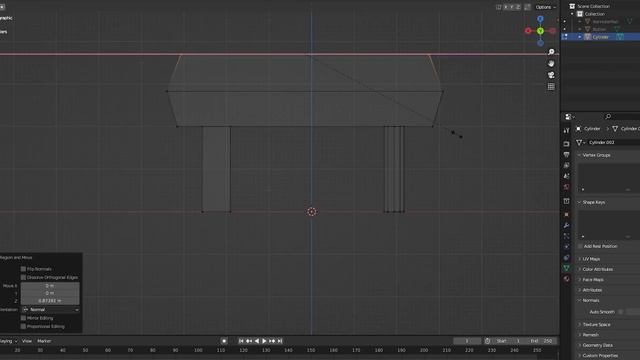Open the Scene properties tab icon
This screenshot has height=360, width=640.
pyautogui.click(x=566, y=176)
